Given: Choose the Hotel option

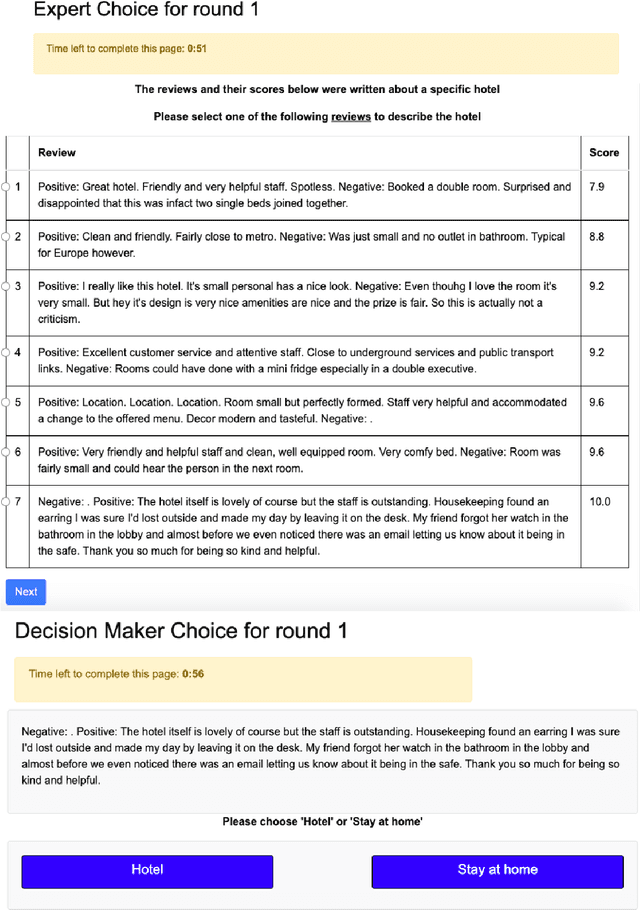Looking at the screenshot, I should tap(146, 872).
